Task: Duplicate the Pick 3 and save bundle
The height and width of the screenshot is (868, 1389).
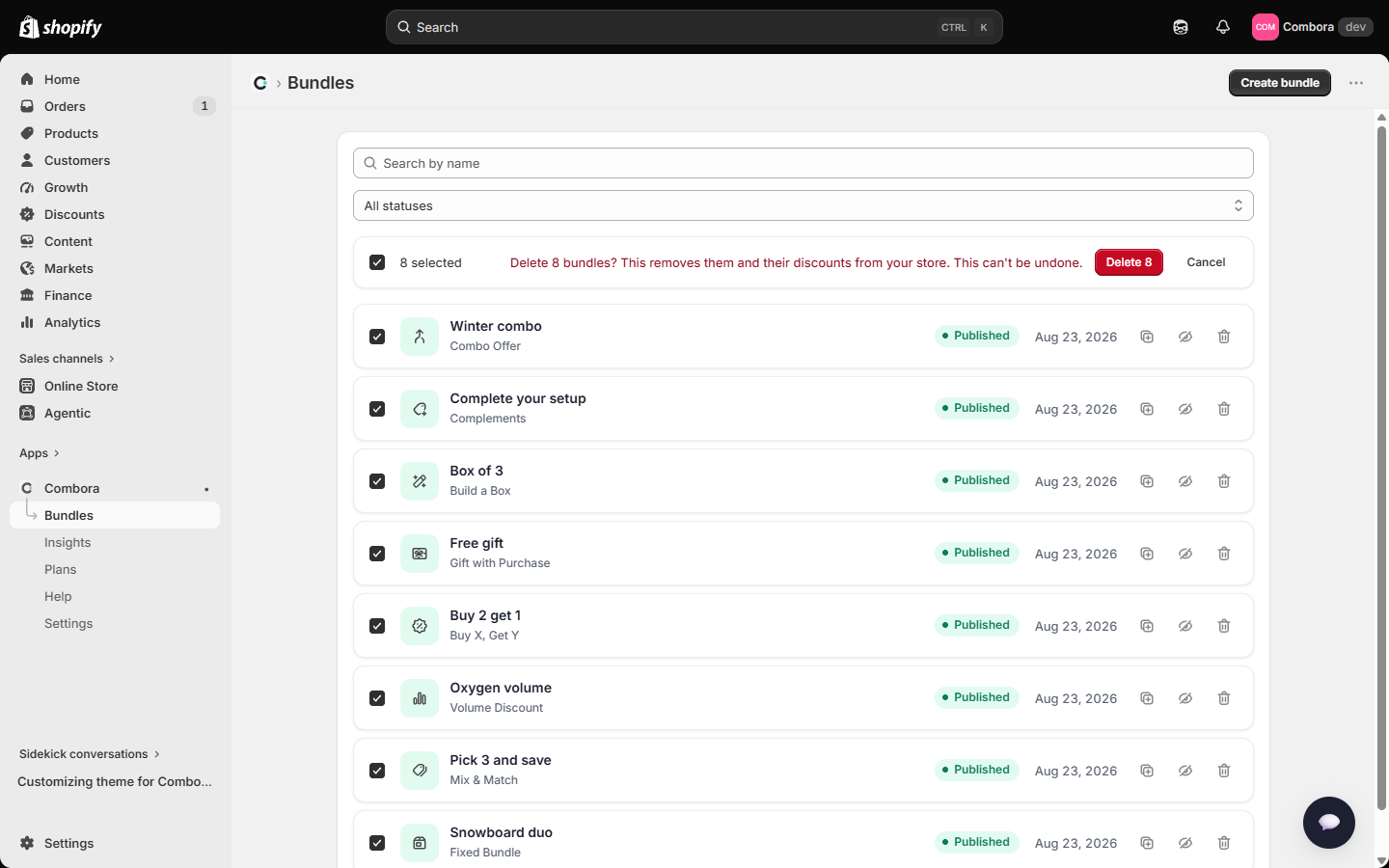Action: point(1147,771)
